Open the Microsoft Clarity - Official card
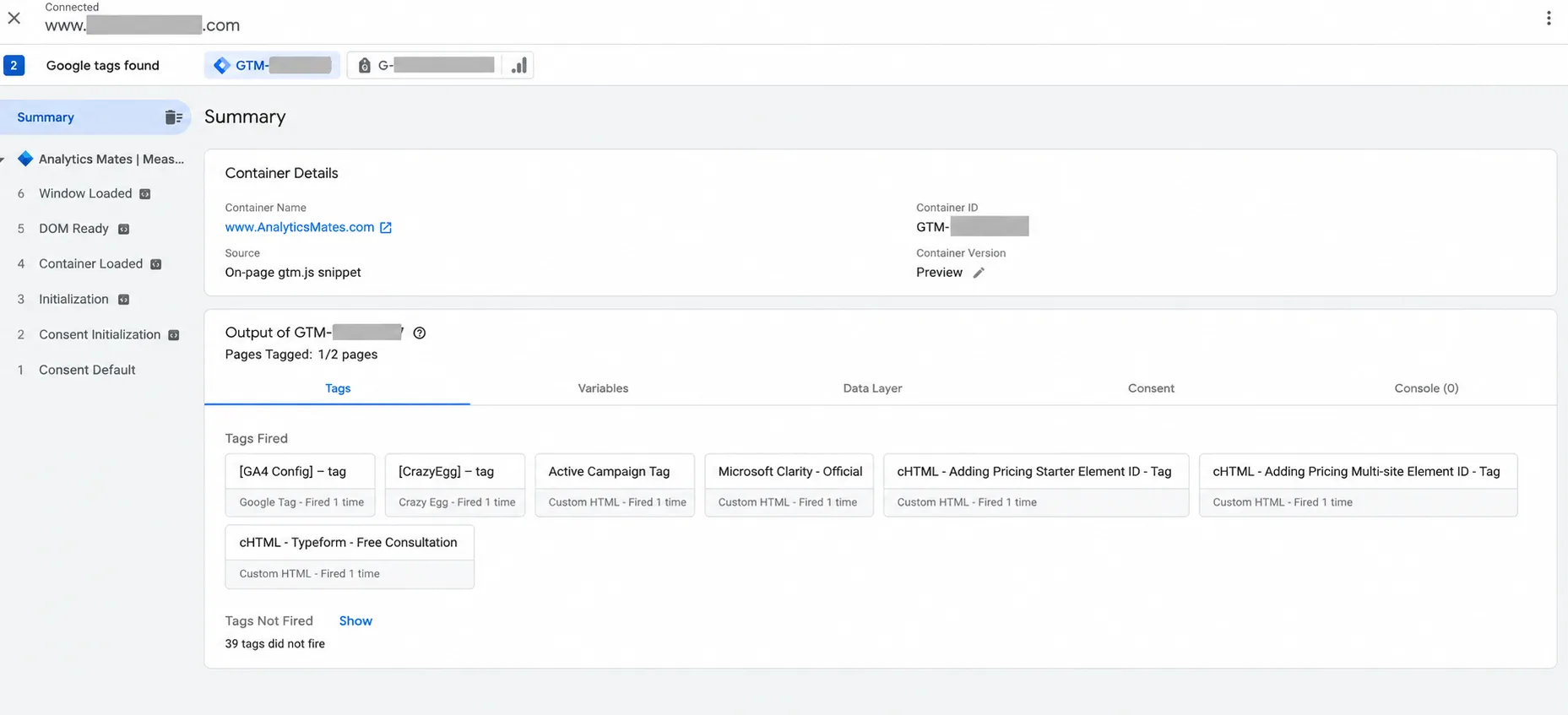This screenshot has height=715, width=1568. click(789, 485)
